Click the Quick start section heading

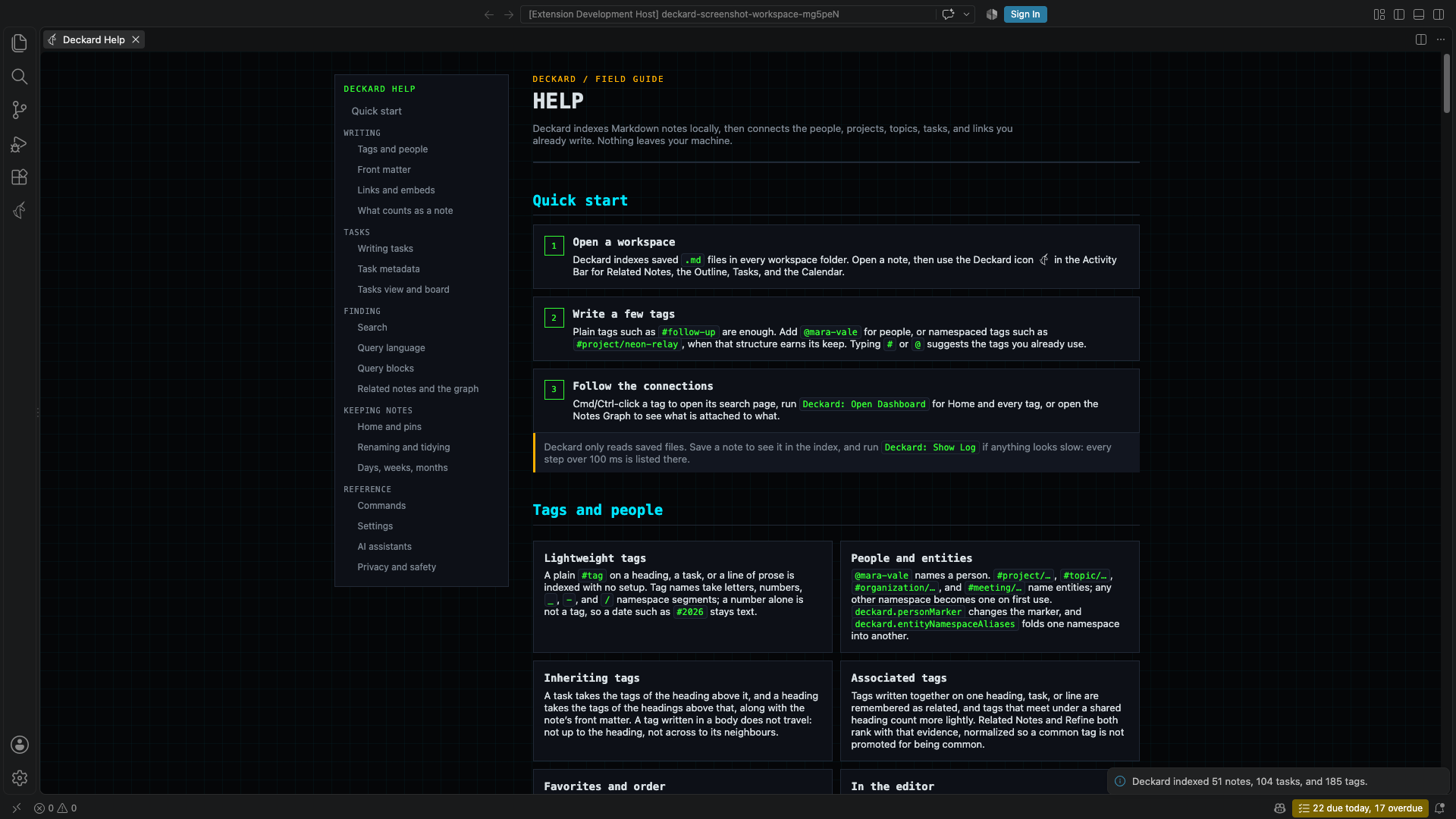580,201
